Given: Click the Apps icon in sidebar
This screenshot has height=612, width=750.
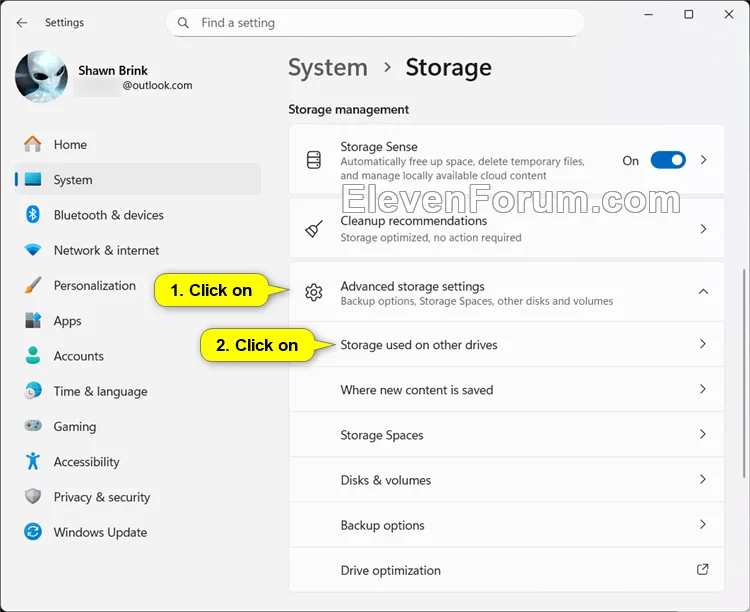Looking at the screenshot, I should (x=33, y=320).
